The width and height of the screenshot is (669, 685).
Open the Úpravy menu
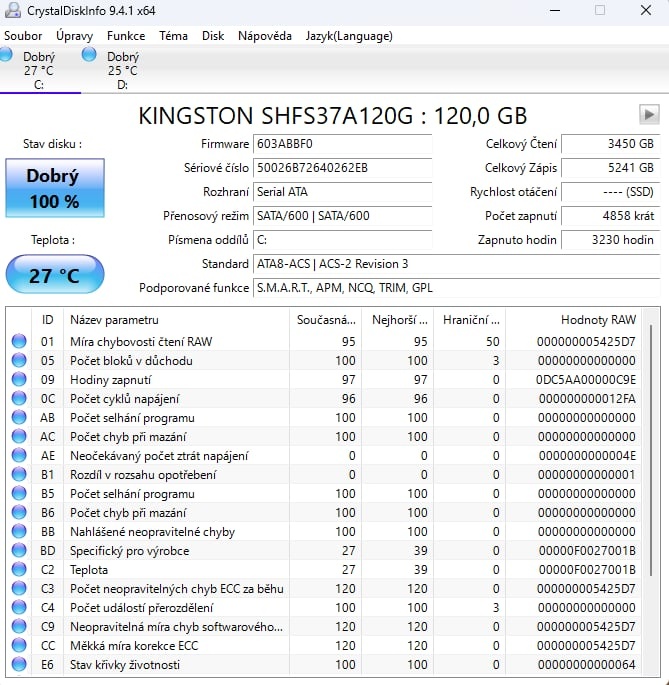(74, 36)
